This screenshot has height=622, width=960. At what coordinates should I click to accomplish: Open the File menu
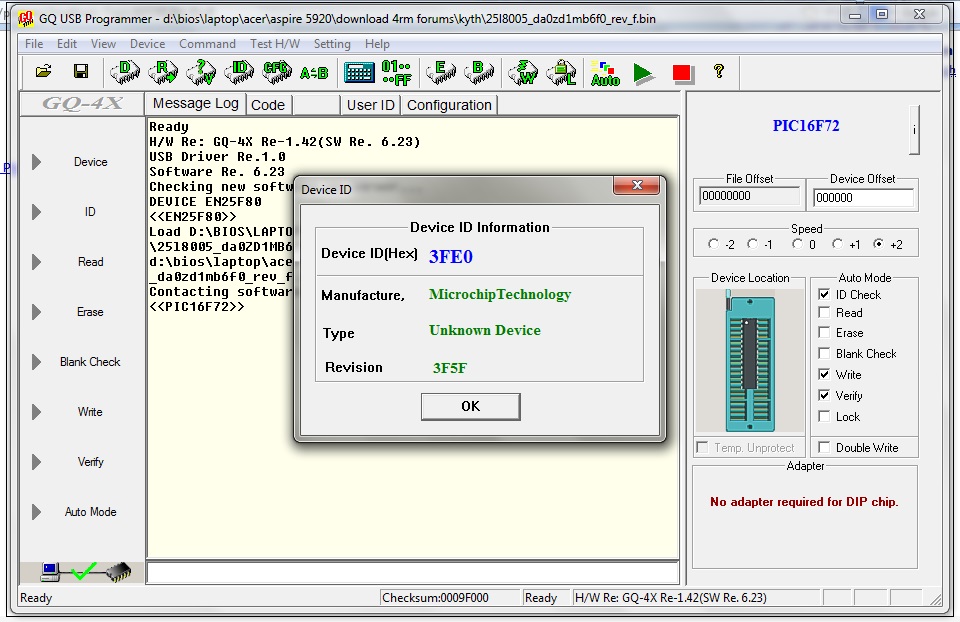[34, 44]
